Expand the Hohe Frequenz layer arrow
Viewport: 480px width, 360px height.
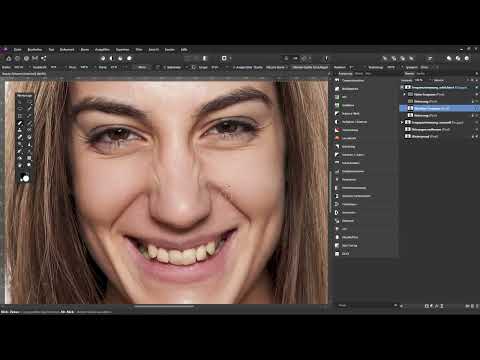pyautogui.click(x=405, y=94)
